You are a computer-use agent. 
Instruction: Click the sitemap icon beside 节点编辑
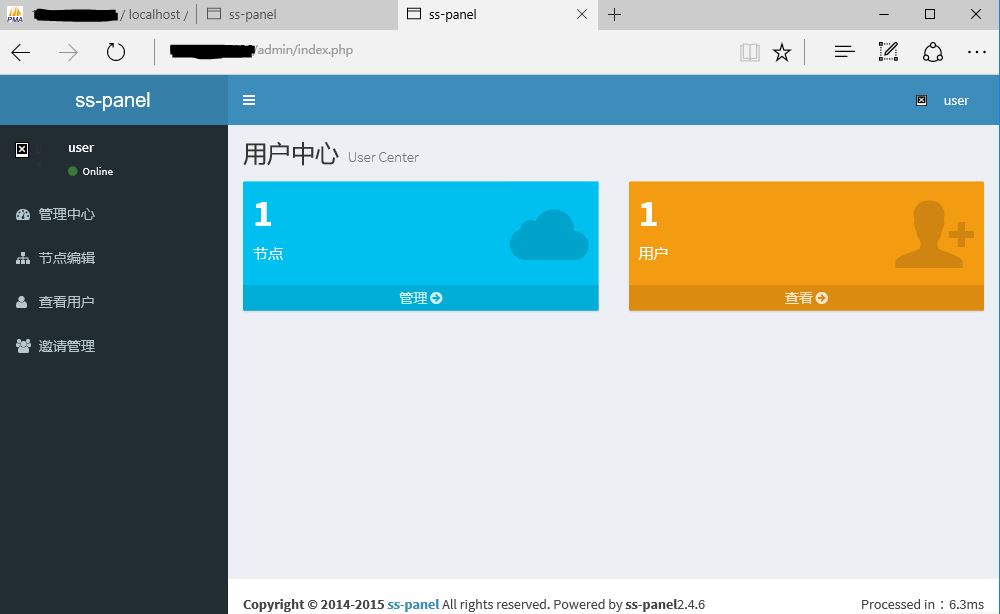point(23,258)
